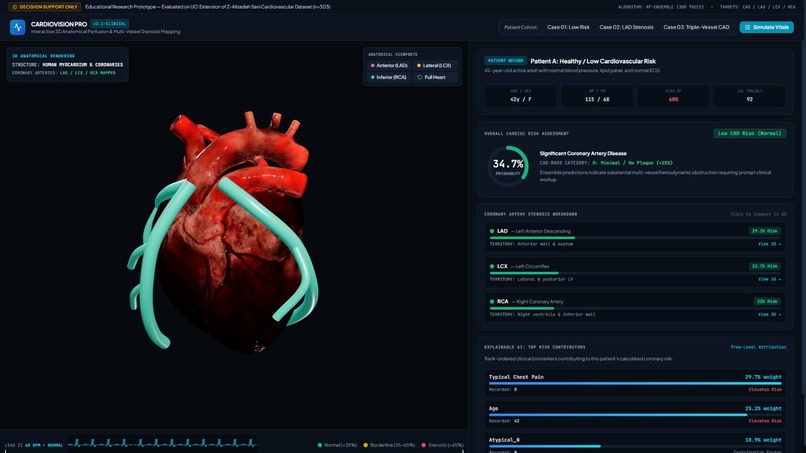This screenshot has height=453, width=806.
Task: Click the 115 / 68 blood pressure value
Action: coord(597,99)
